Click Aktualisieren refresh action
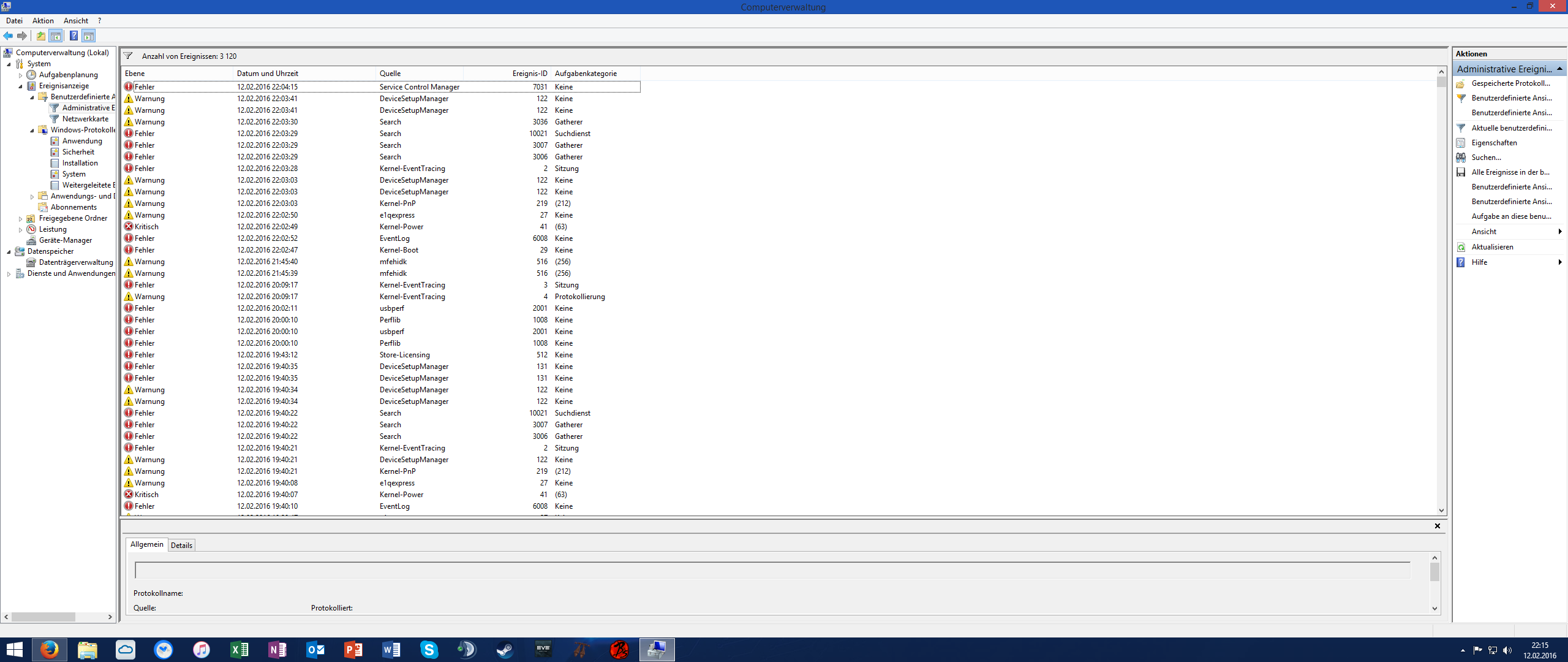This screenshot has width=1568, height=662. coord(1492,247)
